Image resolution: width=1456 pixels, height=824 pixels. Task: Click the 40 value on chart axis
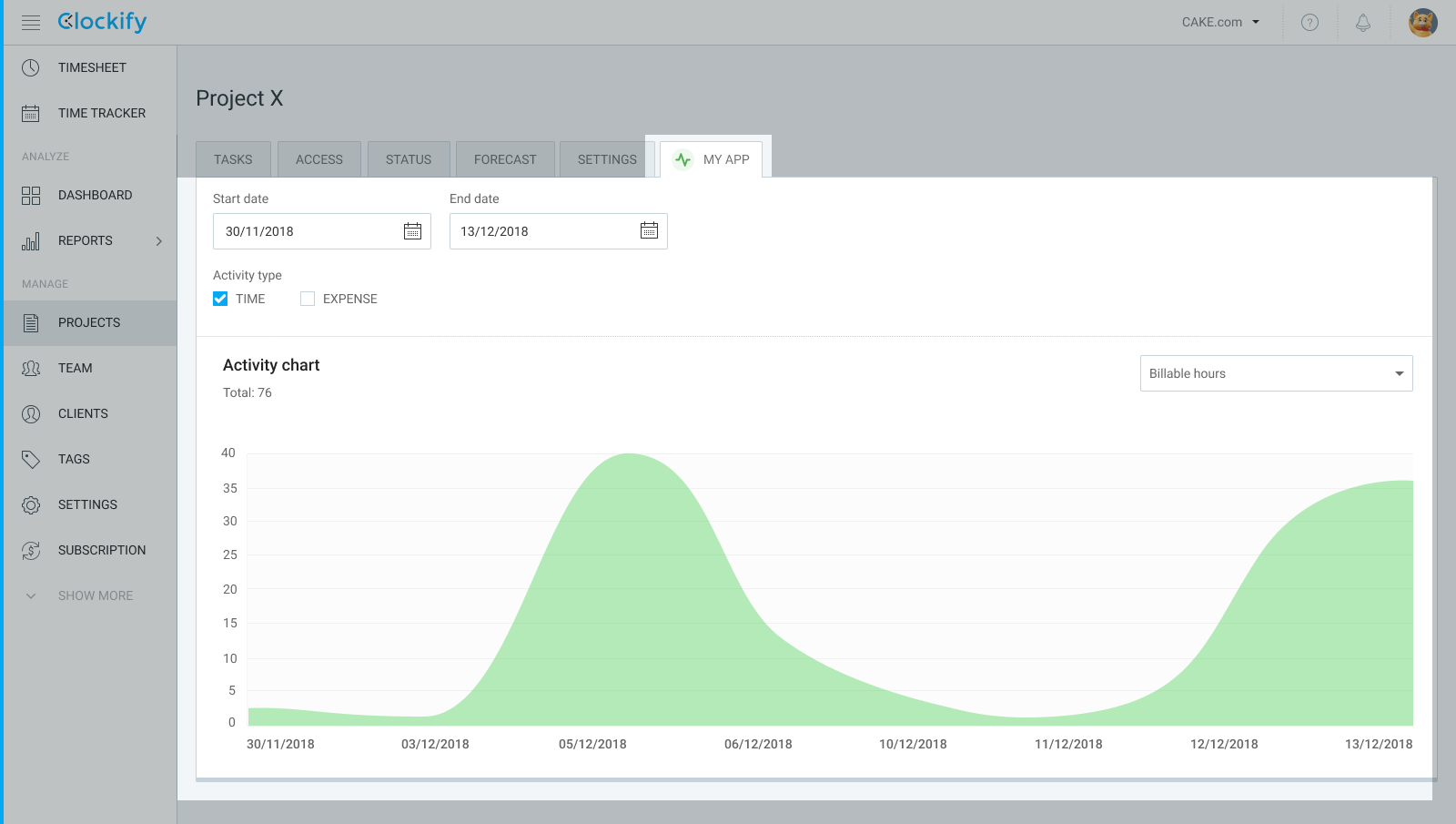pos(228,453)
